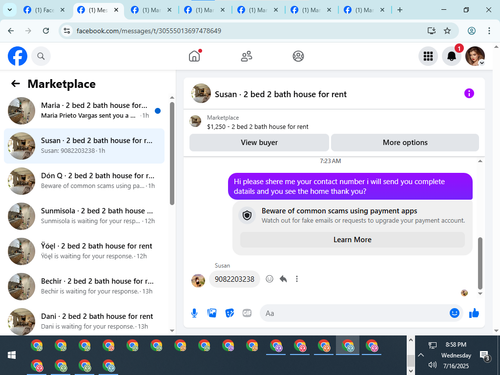Click the blue unread dot on Maria's conversation
This screenshot has width=500, height=375.
[158, 111]
